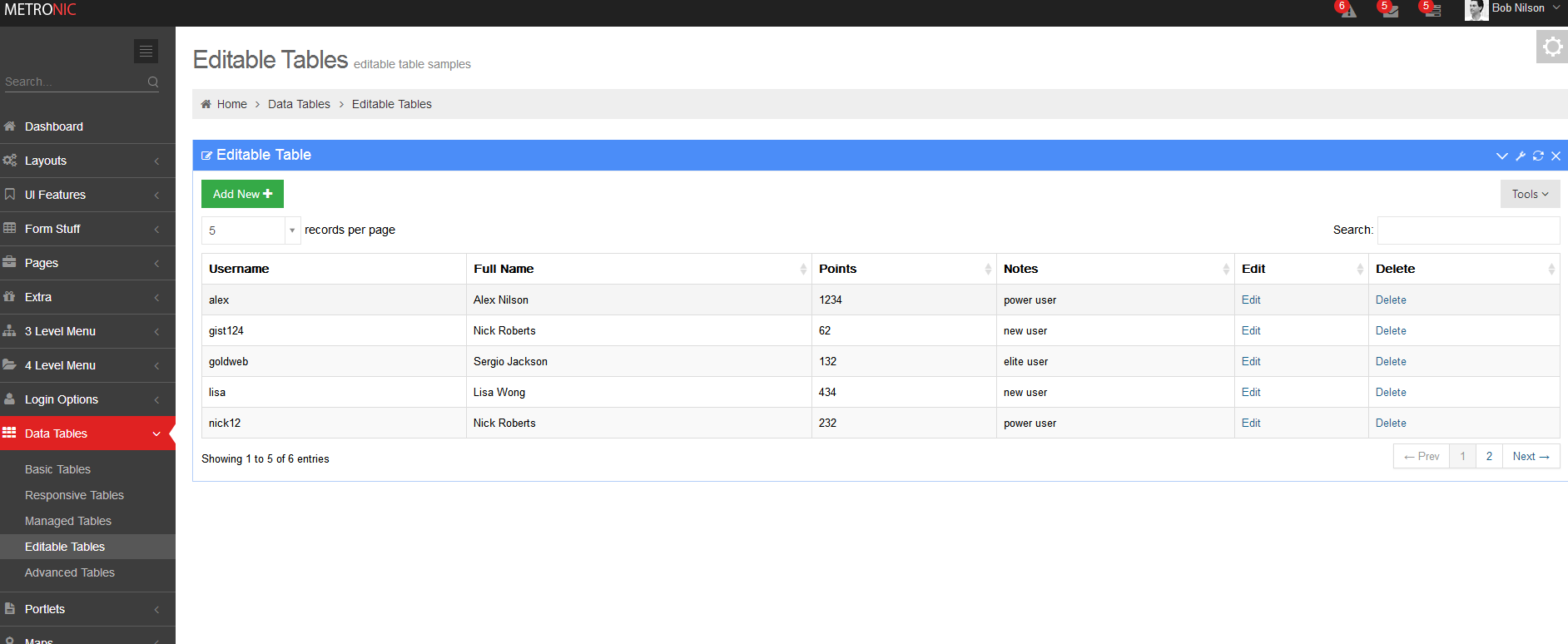Expand the UI Features menu arrow
1568x644 pixels.
point(156,196)
